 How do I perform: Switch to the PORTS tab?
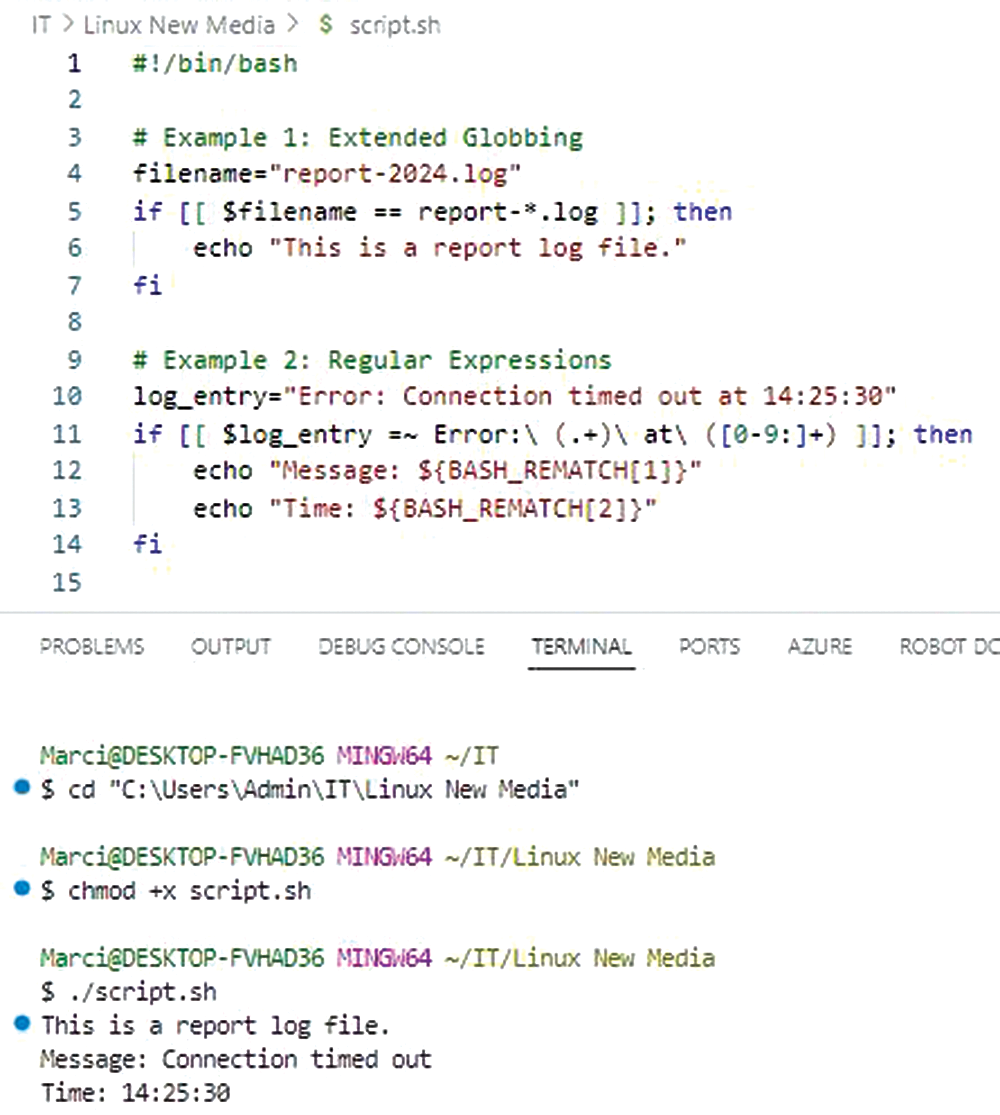(709, 646)
